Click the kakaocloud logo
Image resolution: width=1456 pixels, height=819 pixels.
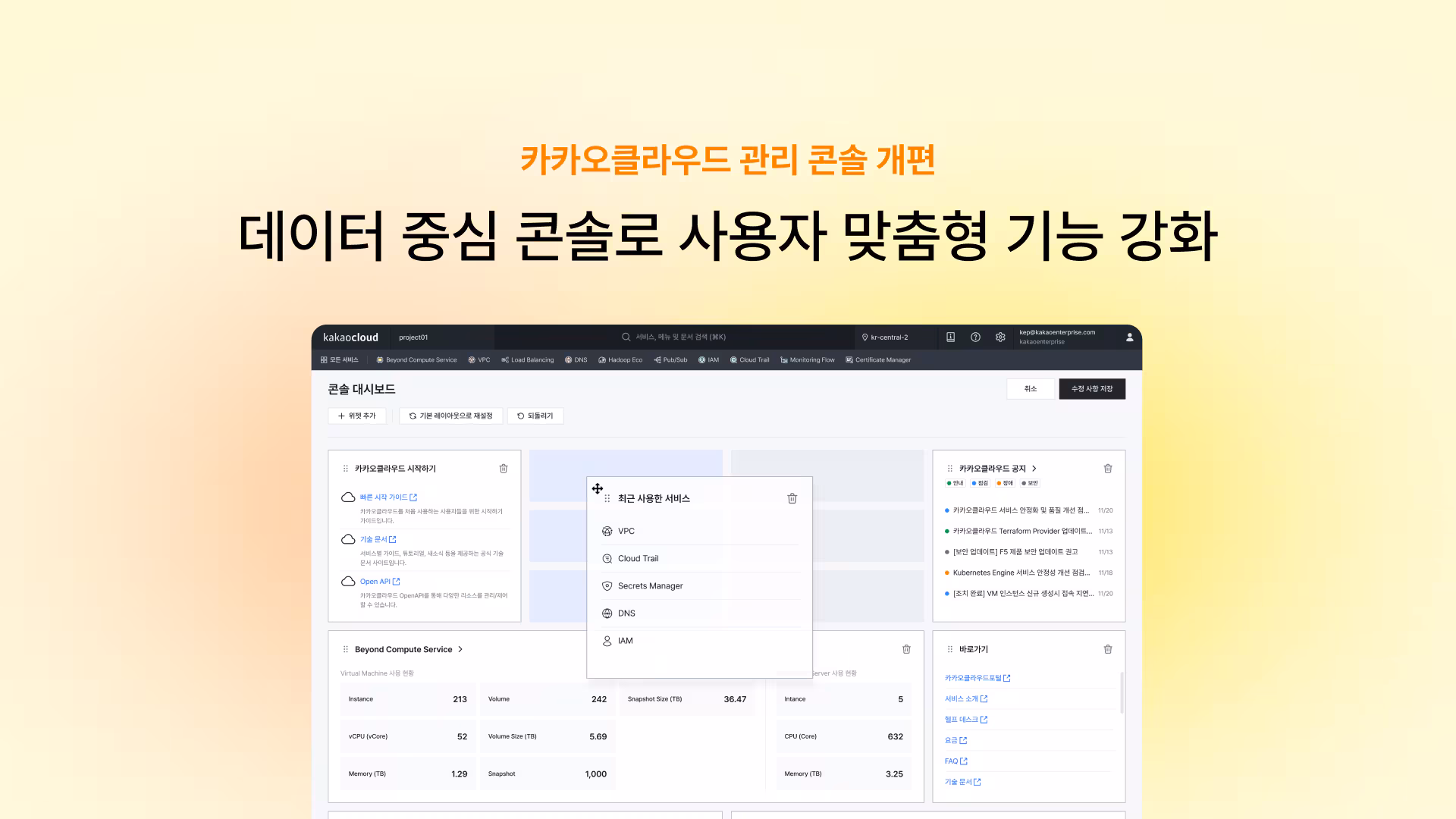pos(350,337)
